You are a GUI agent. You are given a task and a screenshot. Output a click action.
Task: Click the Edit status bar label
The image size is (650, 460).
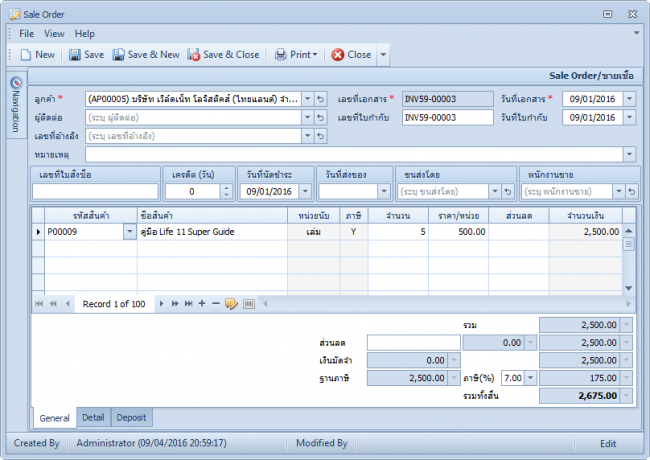[608, 443]
